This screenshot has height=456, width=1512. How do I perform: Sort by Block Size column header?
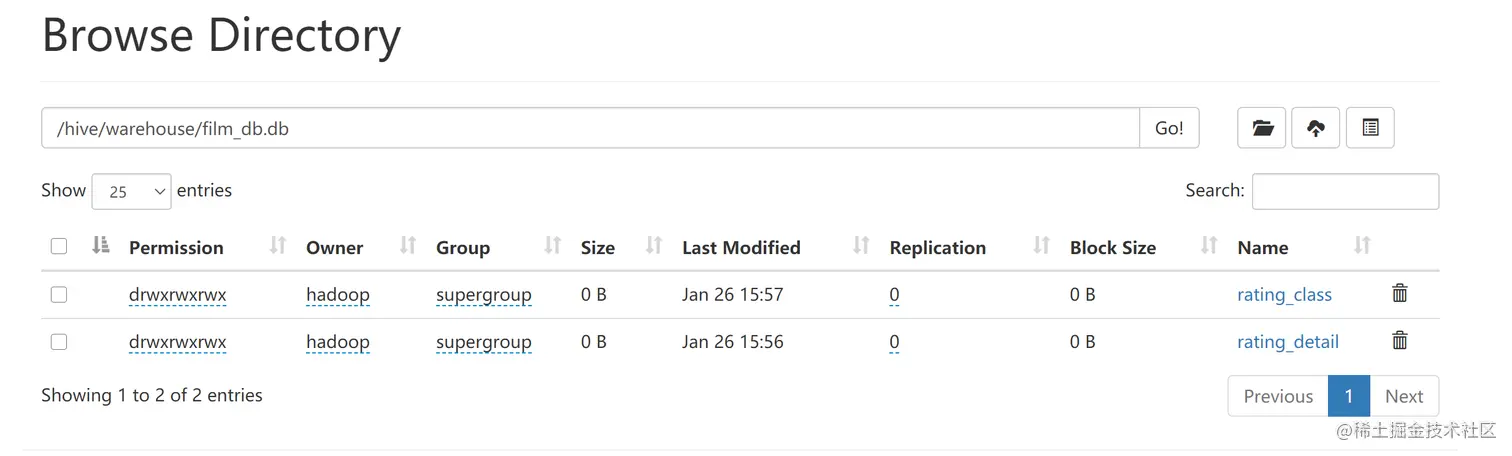(1112, 247)
